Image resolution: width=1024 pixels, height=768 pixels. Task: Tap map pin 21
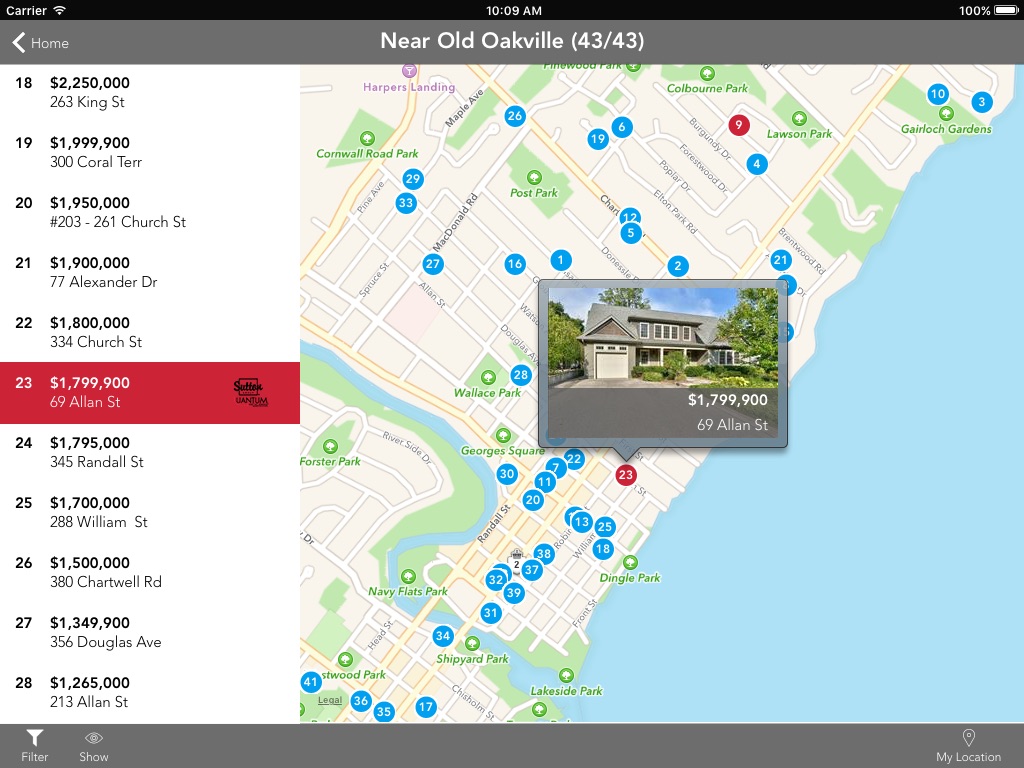point(780,260)
